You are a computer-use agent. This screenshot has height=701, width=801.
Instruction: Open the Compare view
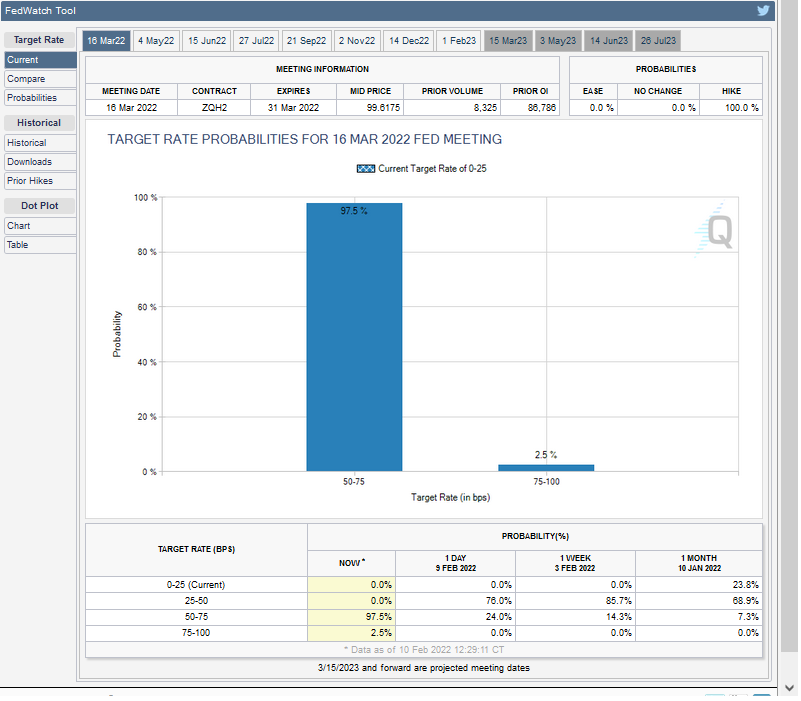(40, 79)
